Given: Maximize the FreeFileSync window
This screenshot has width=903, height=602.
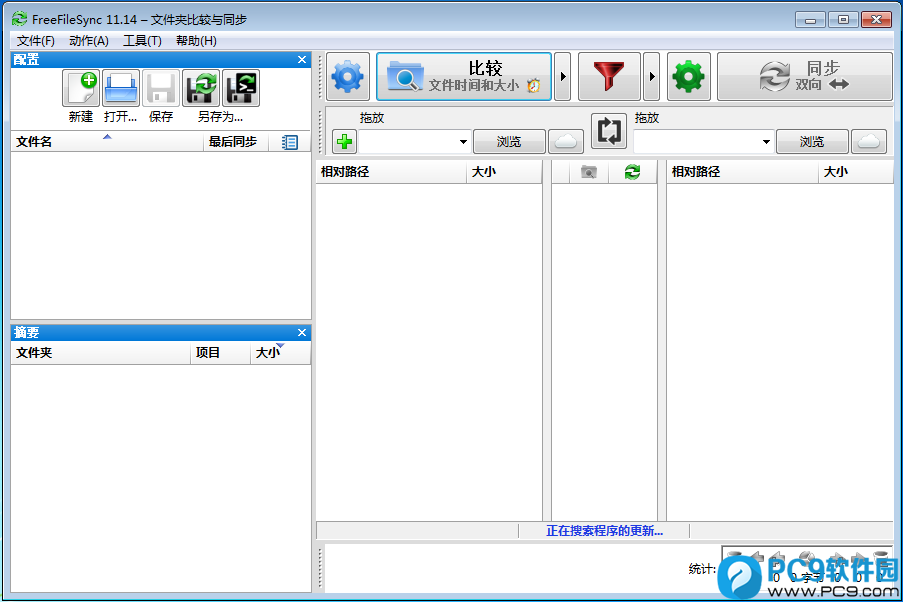Looking at the screenshot, I should tap(843, 20).
